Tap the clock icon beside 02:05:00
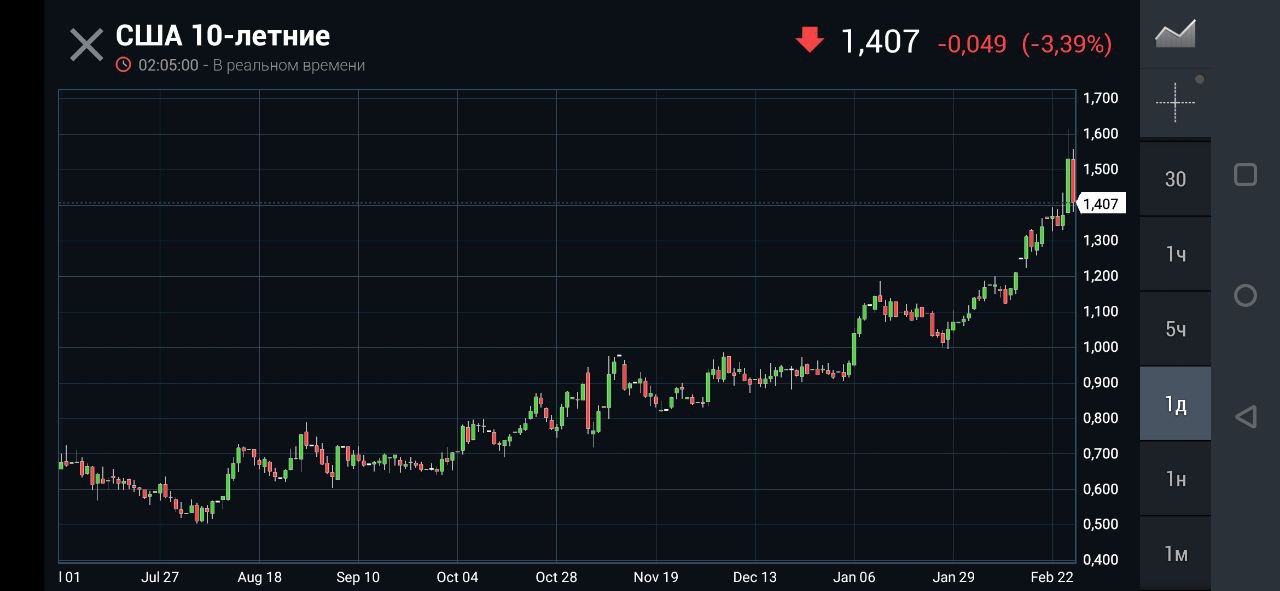This screenshot has height=591, width=1280. [123, 65]
